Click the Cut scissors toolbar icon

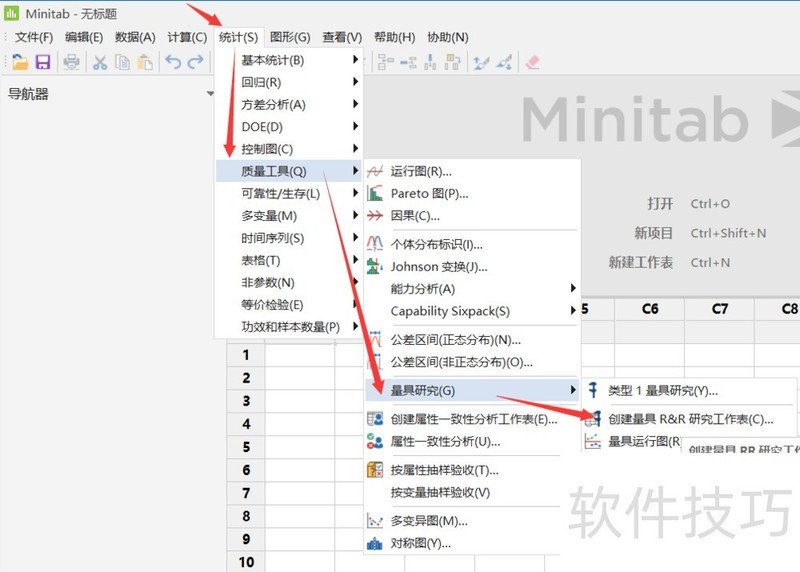[x=100, y=62]
